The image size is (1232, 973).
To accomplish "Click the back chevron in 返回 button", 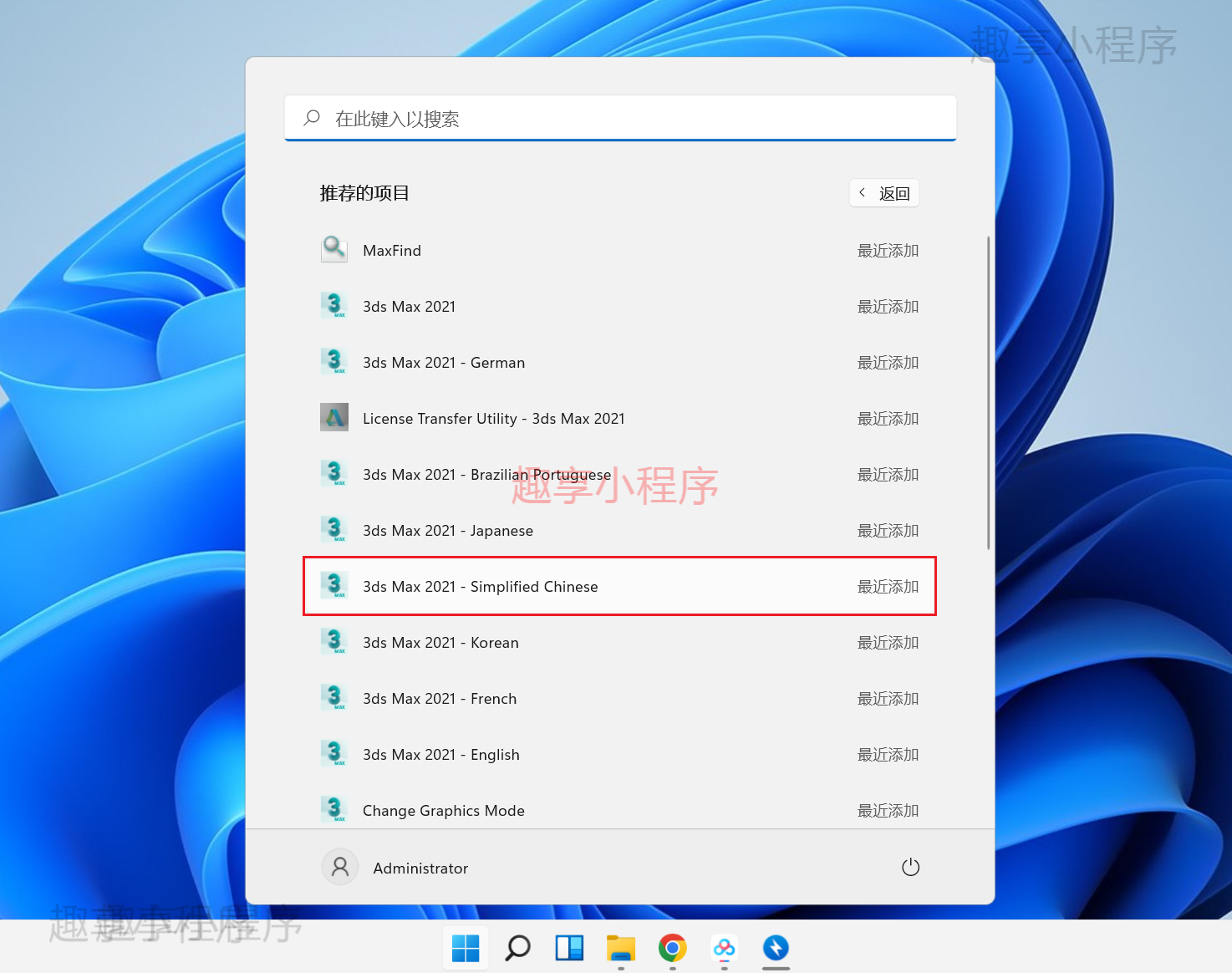I will pos(863,192).
